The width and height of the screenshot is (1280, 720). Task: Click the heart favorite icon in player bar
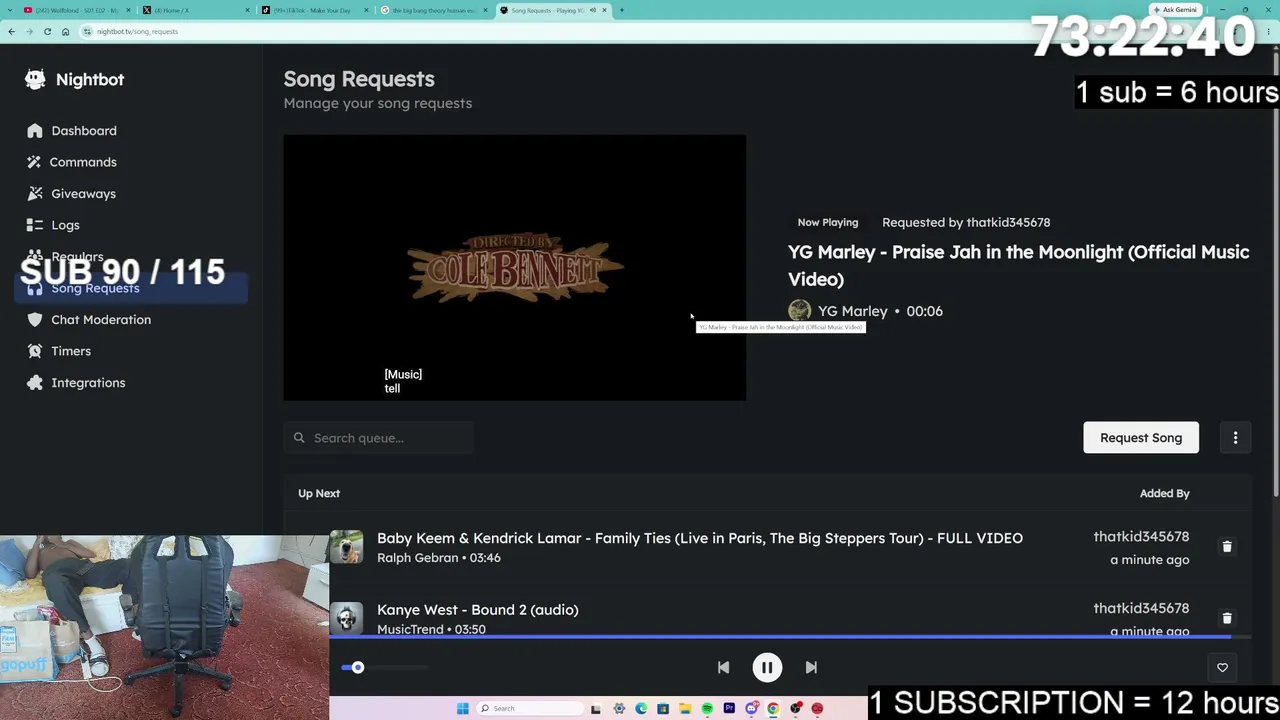1222,667
